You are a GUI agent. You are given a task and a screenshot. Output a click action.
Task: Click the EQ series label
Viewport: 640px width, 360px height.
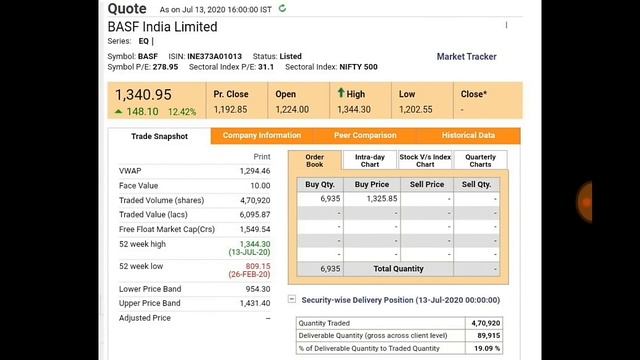[144, 41]
